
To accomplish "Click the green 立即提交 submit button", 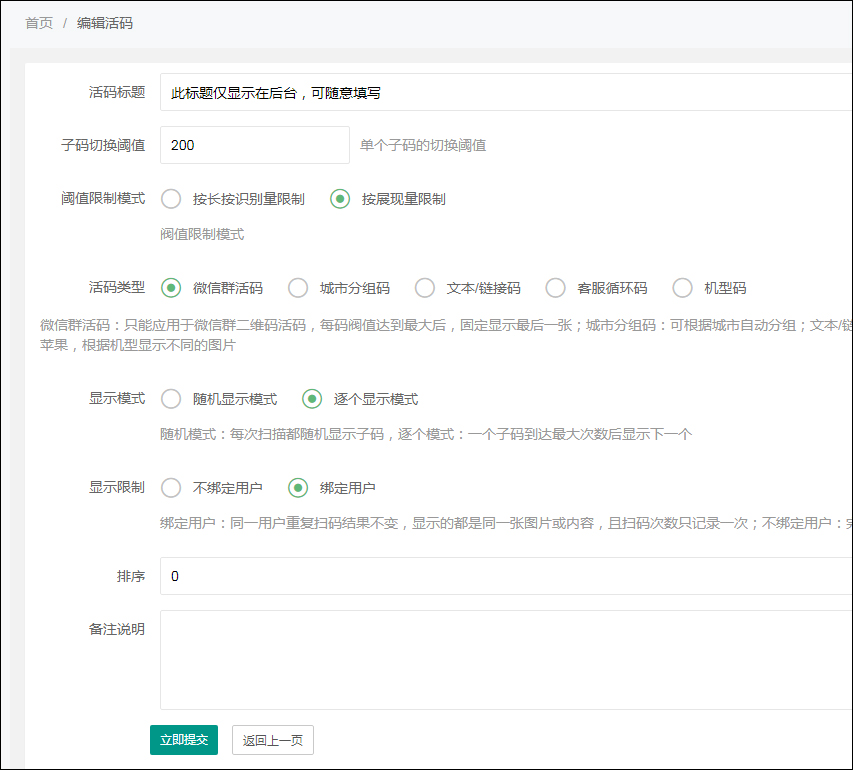I will point(183,740).
